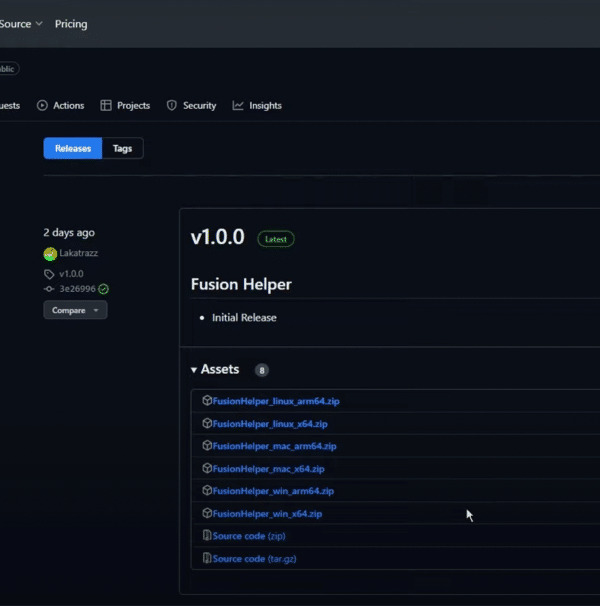
Task: Download FusionHelper_mac_arm64.zip
Action: pos(274,446)
